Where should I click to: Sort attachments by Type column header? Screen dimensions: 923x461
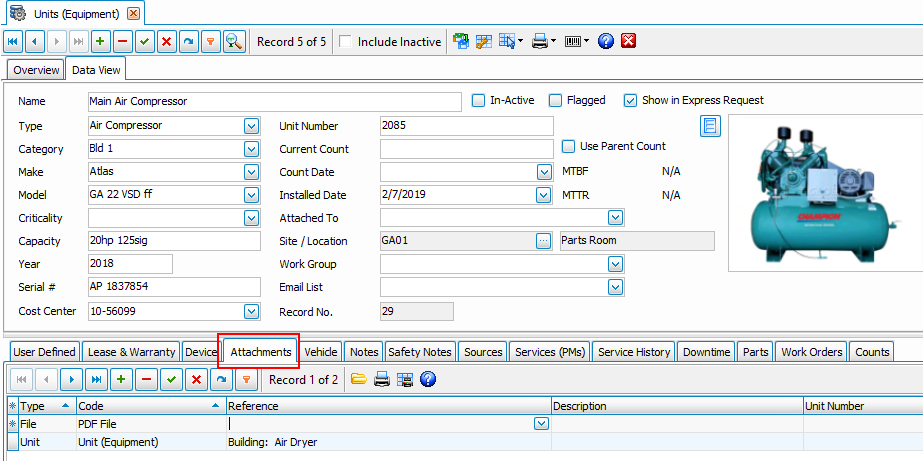(47, 406)
